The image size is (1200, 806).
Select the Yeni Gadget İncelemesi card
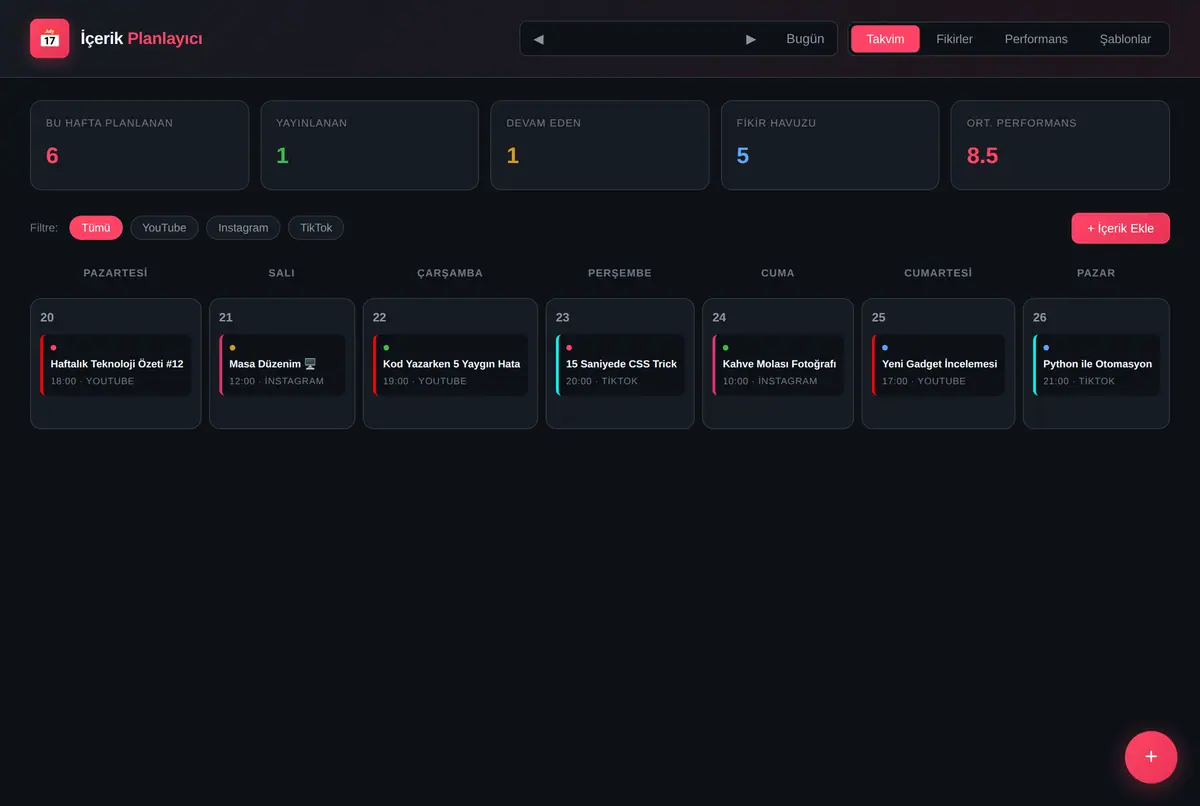[x=938, y=365]
